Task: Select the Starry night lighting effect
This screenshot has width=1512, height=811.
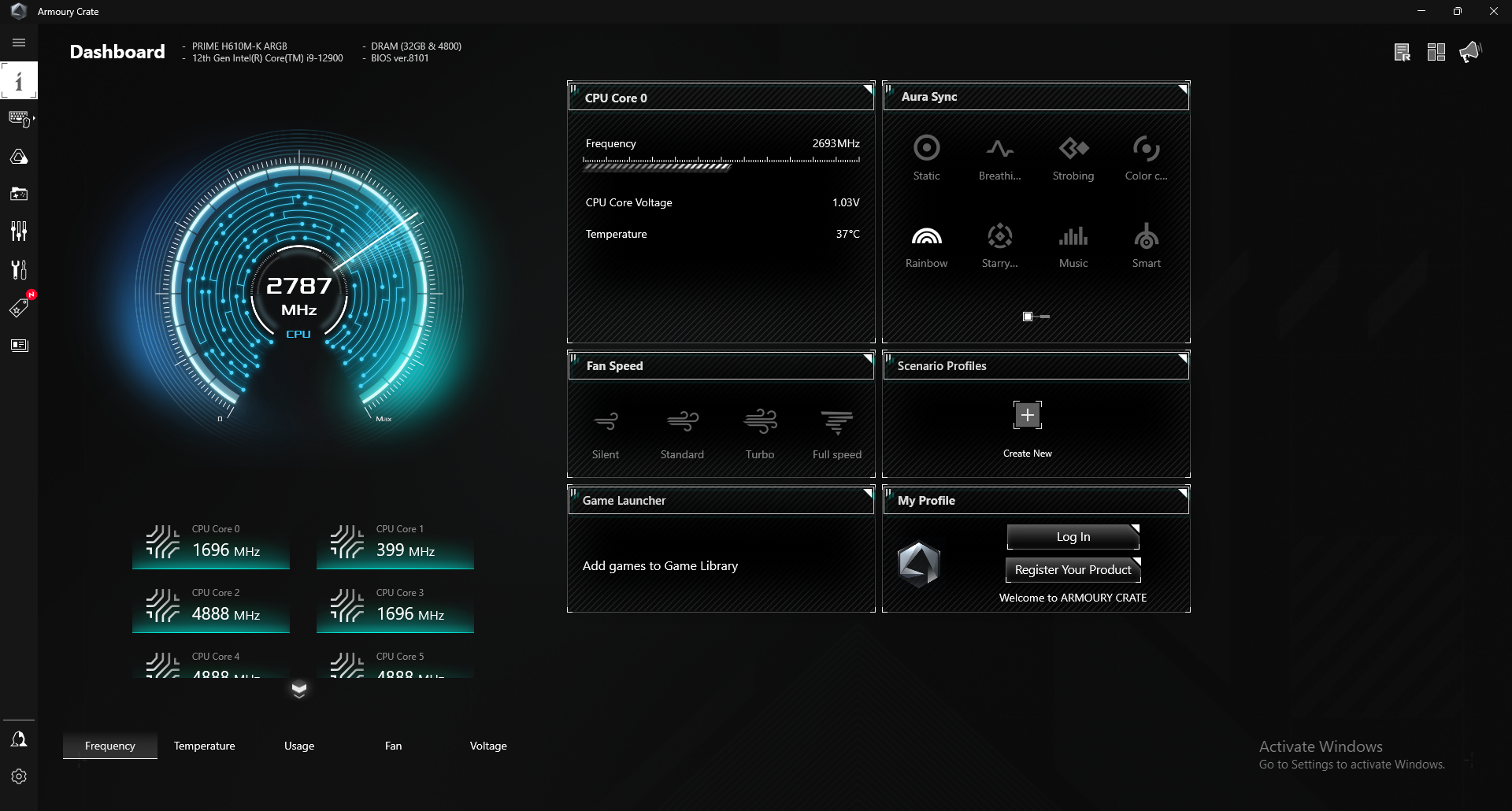Action: tap(999, 246)
